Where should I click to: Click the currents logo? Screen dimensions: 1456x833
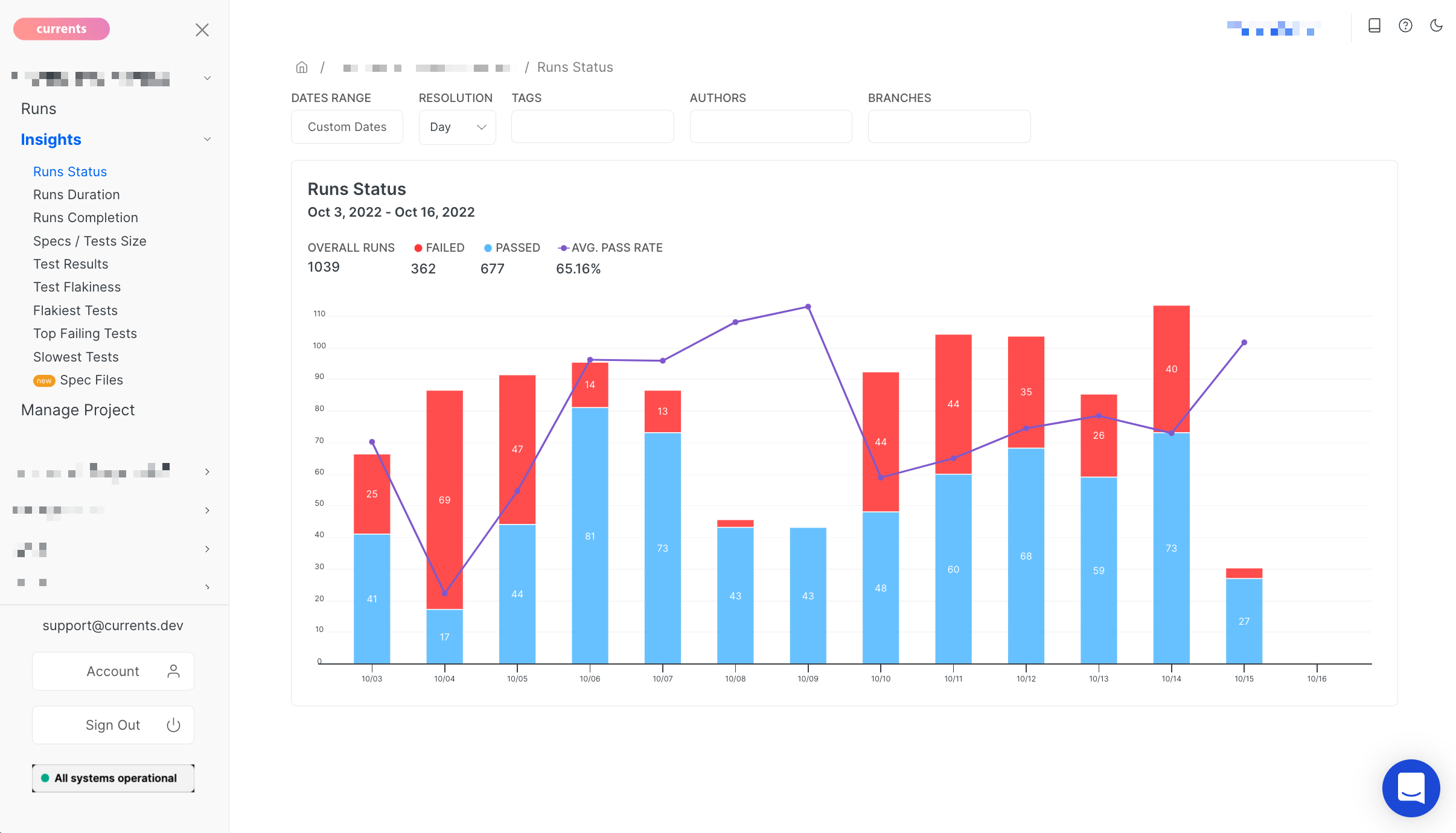coord(62,29)
